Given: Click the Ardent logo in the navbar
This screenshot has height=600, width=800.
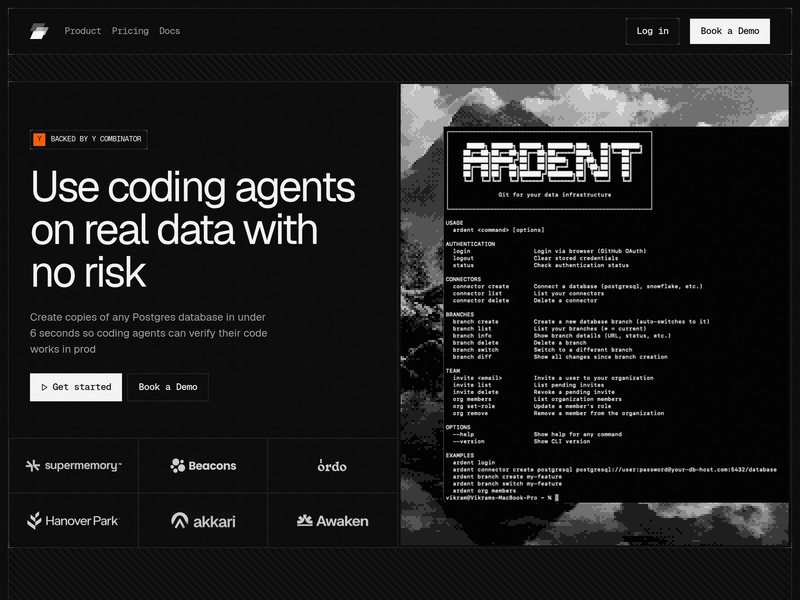Looking at the screenshot, I should coord(39,31).
